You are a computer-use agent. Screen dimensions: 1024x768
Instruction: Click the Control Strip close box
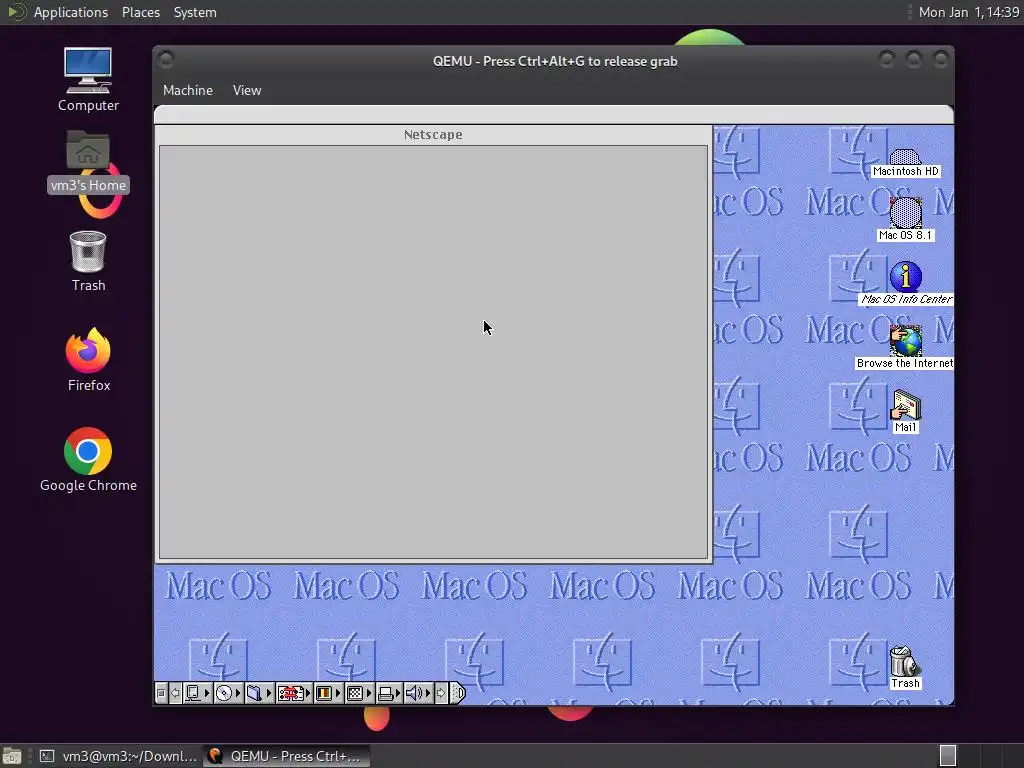[x=161, y=693]
